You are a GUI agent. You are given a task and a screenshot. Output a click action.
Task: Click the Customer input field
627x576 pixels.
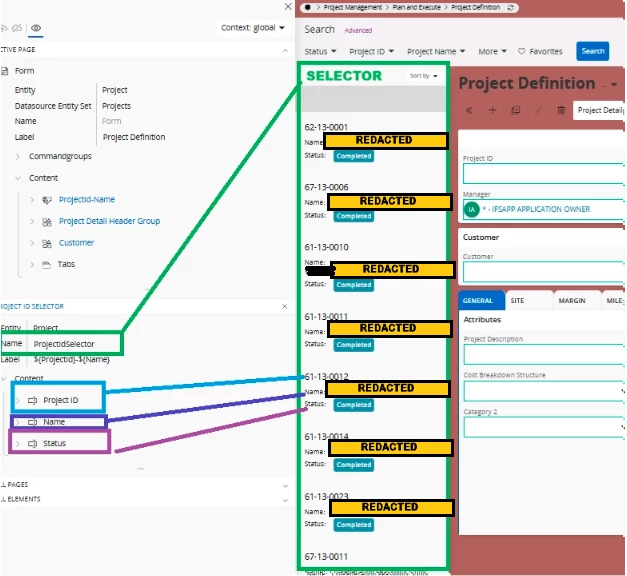pyautogui.click(x=544, y=272)
